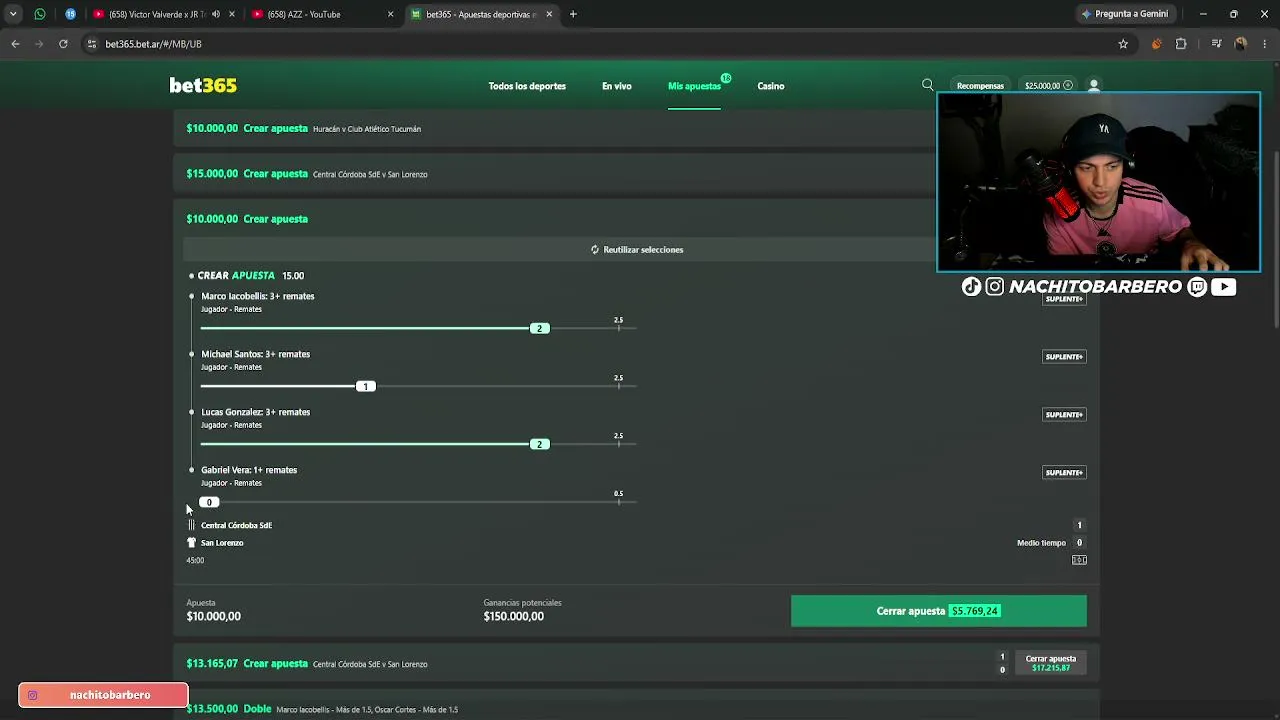
Task: Open Todos los deportes menu
Action: click(527, 86)
